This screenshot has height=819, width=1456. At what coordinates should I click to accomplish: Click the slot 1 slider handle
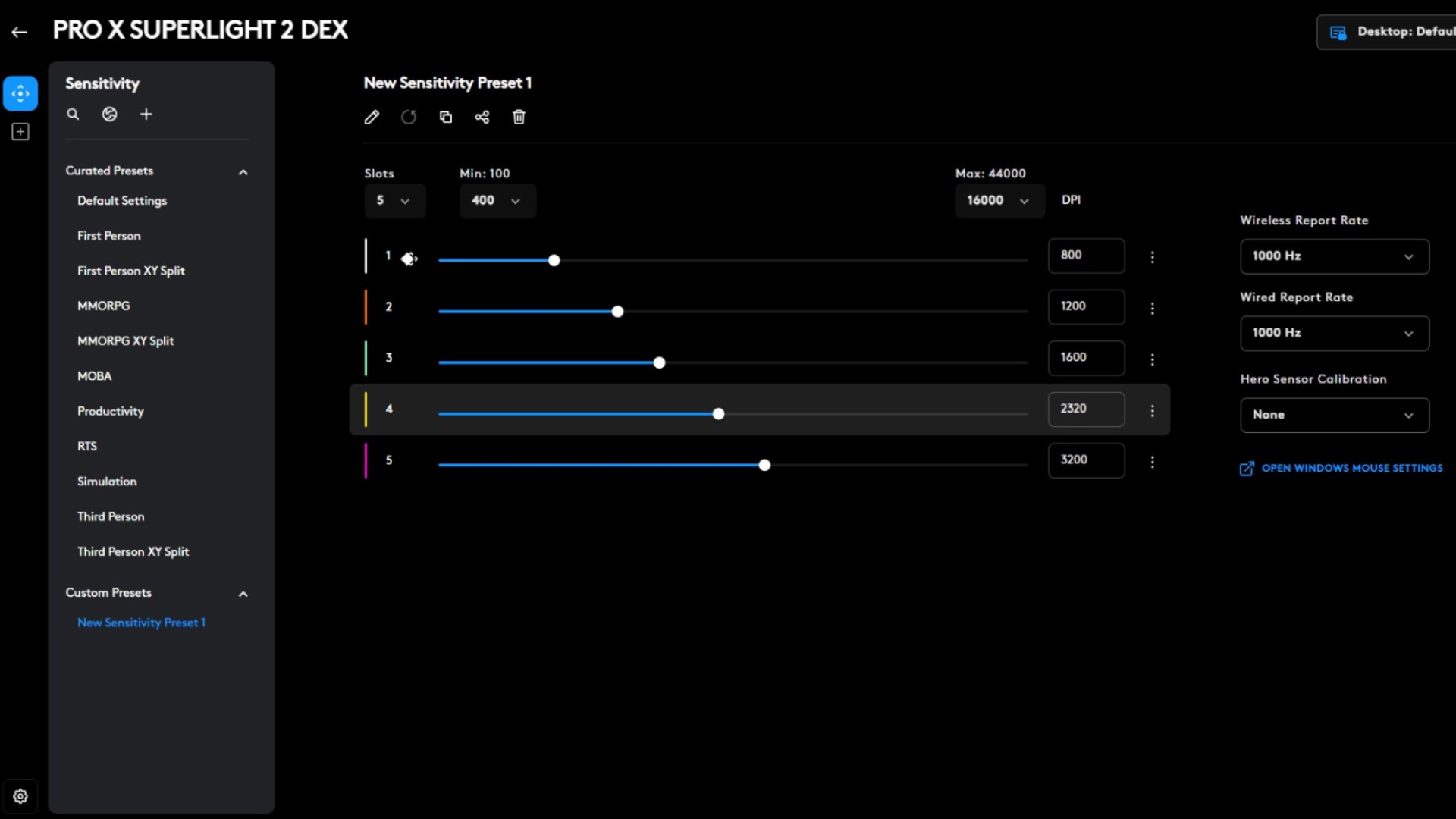tap(554, 261)
